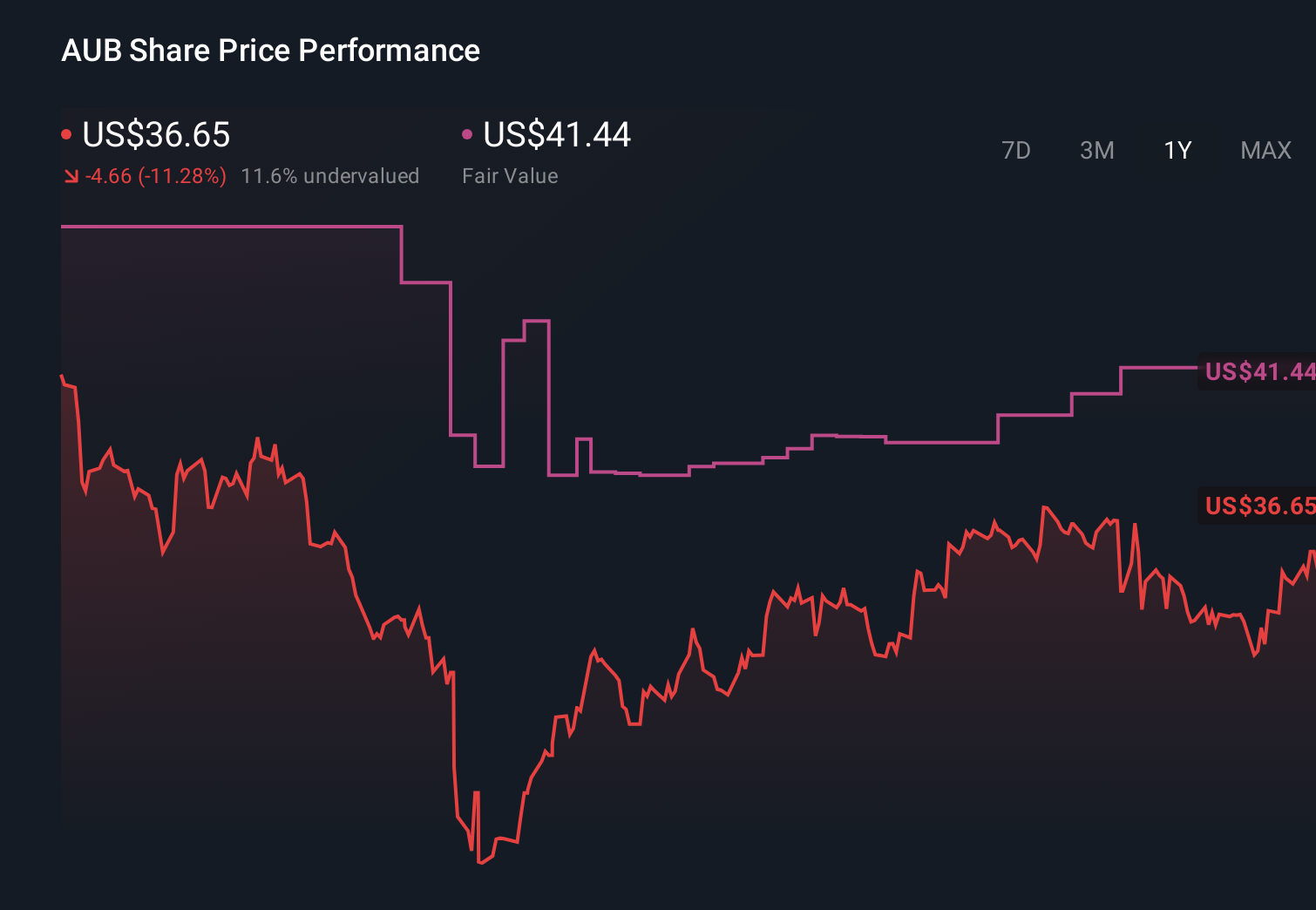Click the pink Fair Value legend dot
The image size is (1316, 910).
pyautogui.click(x=468, y=132)
